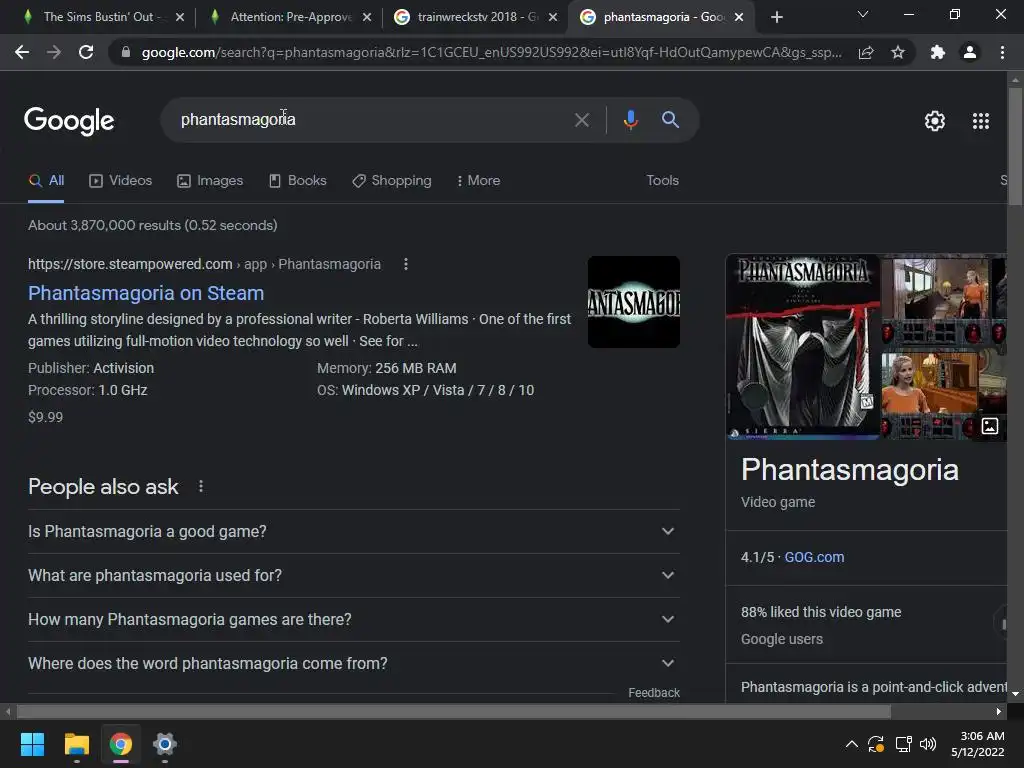The width and height of the screenshot is (1024, 768).
Task: Click the share page icon in address bar
Action: coord(866,52)
